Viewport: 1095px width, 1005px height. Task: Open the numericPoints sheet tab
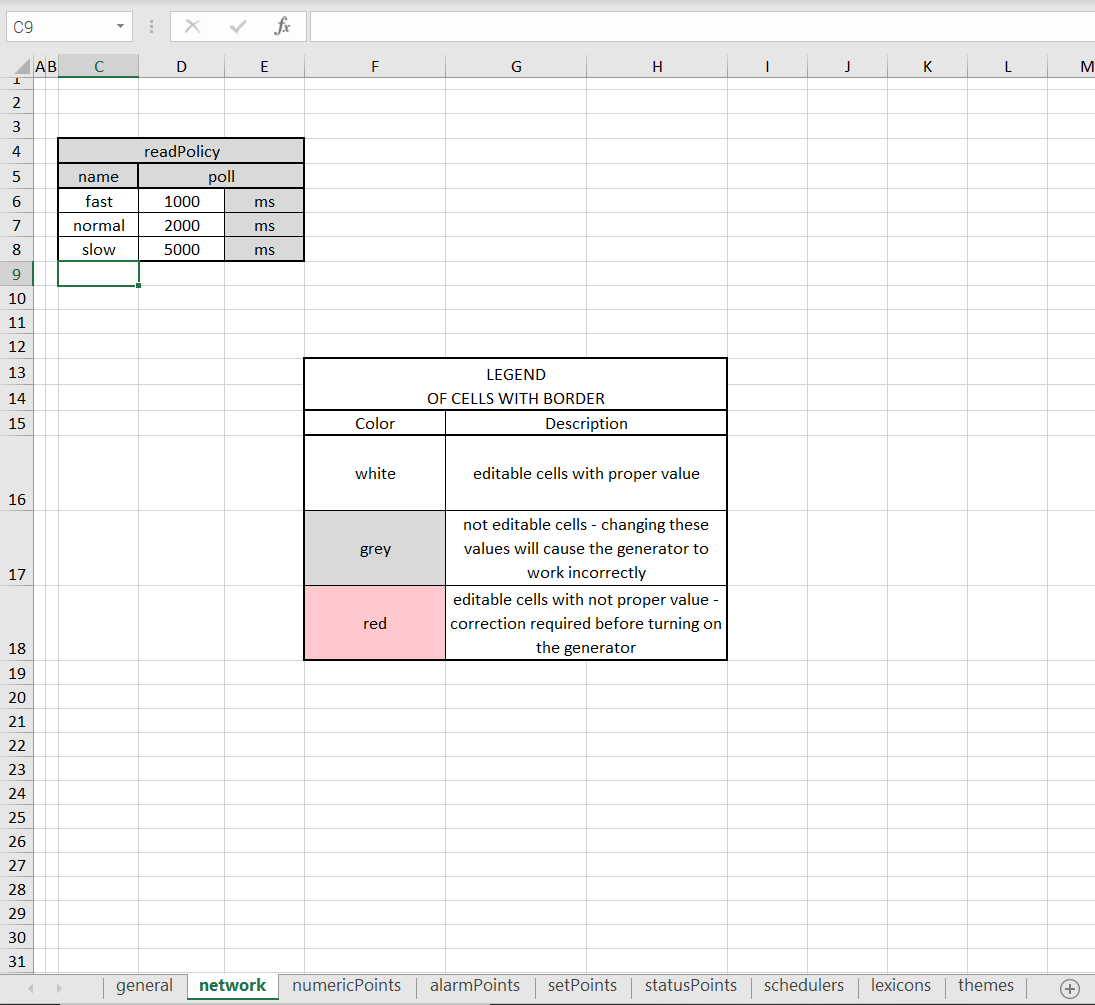pos(346,986)
